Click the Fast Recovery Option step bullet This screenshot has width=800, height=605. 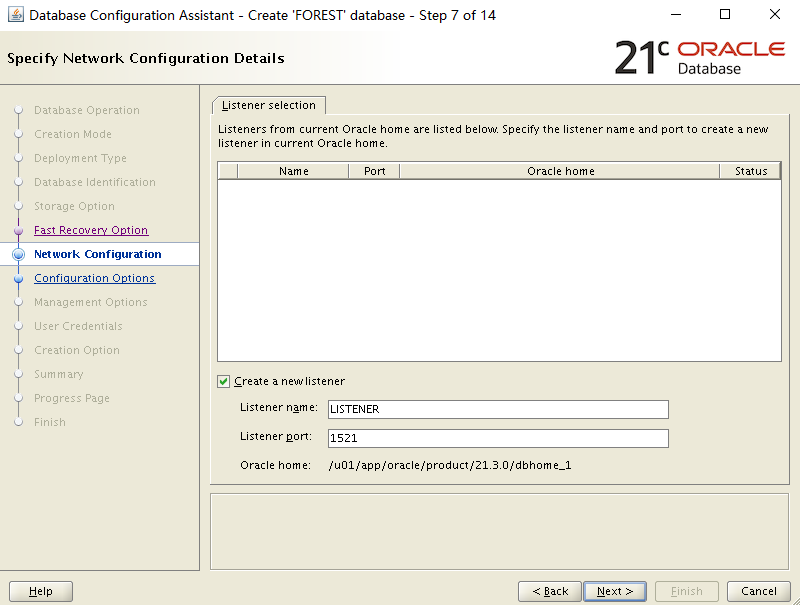point(19,231)
